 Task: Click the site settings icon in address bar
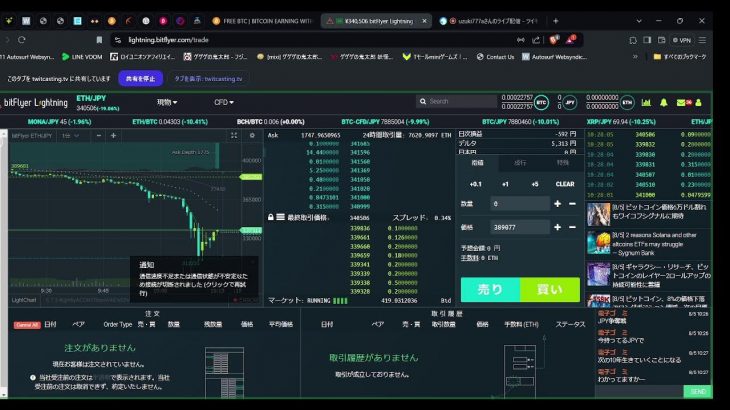pyautogui.click(x=118, y=40)
